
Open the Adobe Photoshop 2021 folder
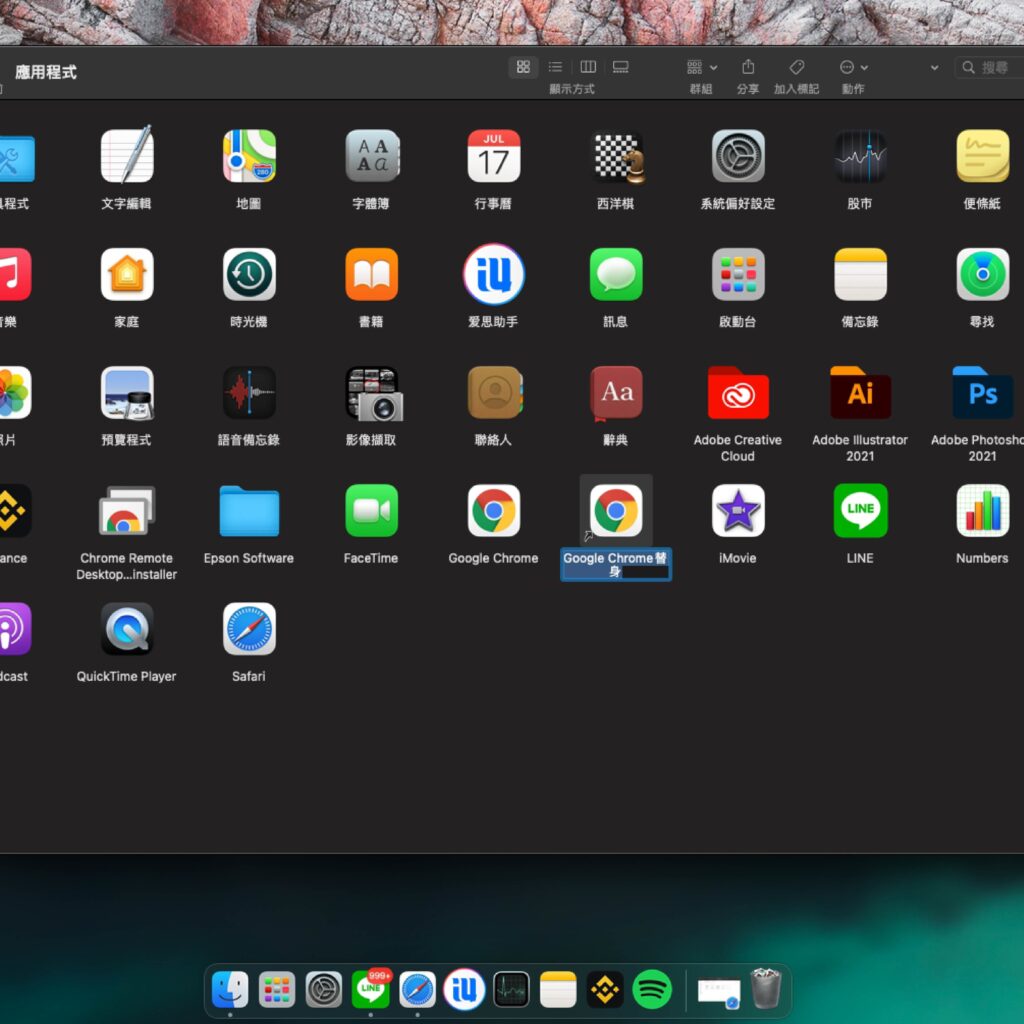coord(983,392)
